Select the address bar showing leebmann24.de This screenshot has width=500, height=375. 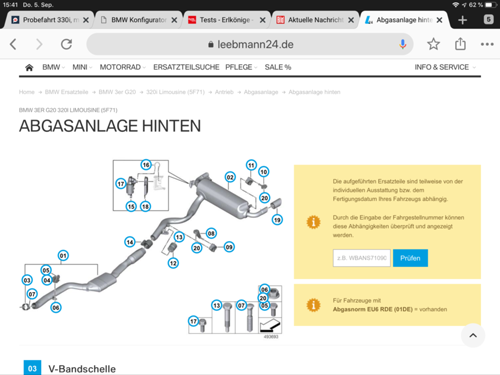tap(250, 44)
